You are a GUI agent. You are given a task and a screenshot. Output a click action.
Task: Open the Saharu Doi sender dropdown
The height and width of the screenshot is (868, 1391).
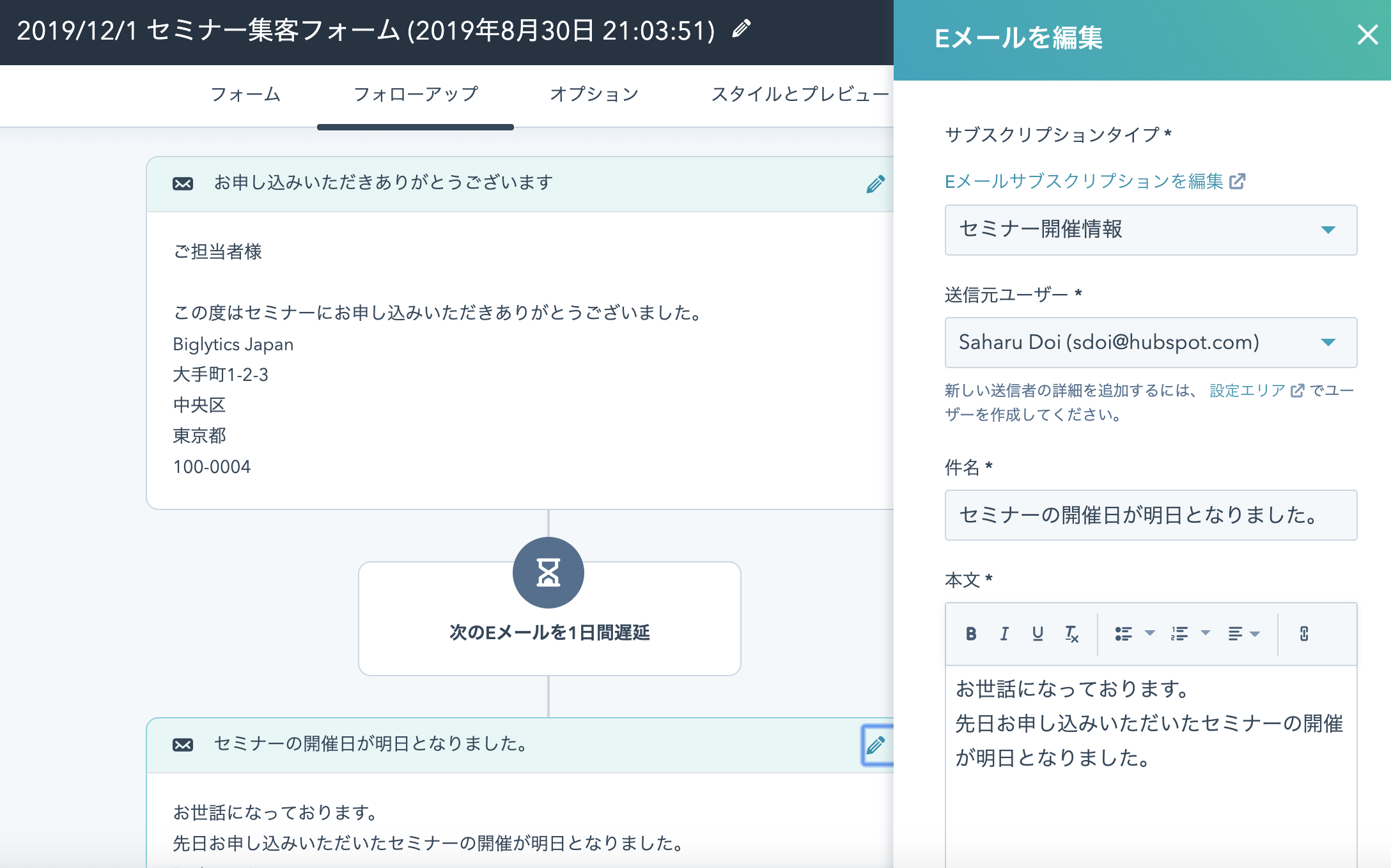1151,343
